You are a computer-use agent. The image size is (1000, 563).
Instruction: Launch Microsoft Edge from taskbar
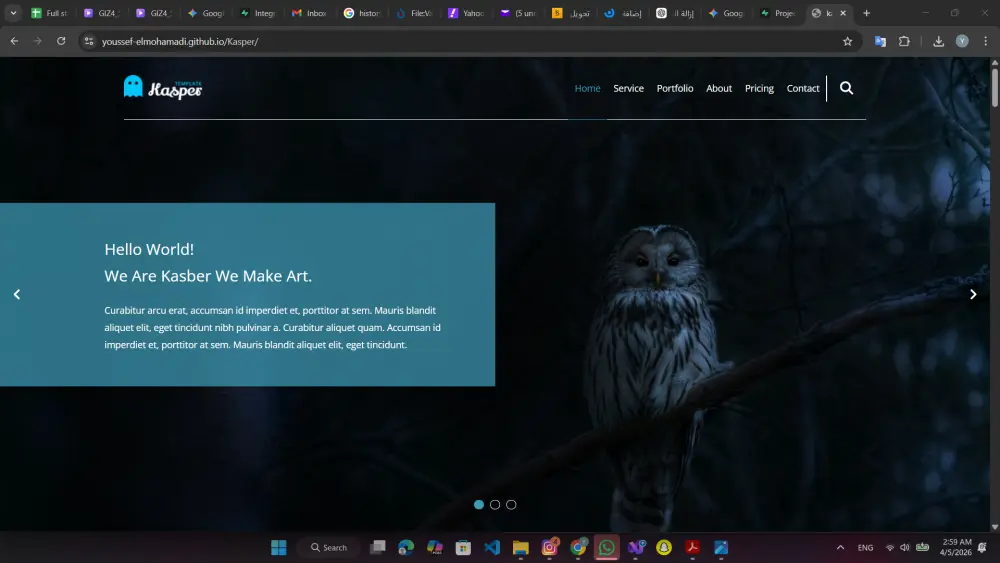406,547
